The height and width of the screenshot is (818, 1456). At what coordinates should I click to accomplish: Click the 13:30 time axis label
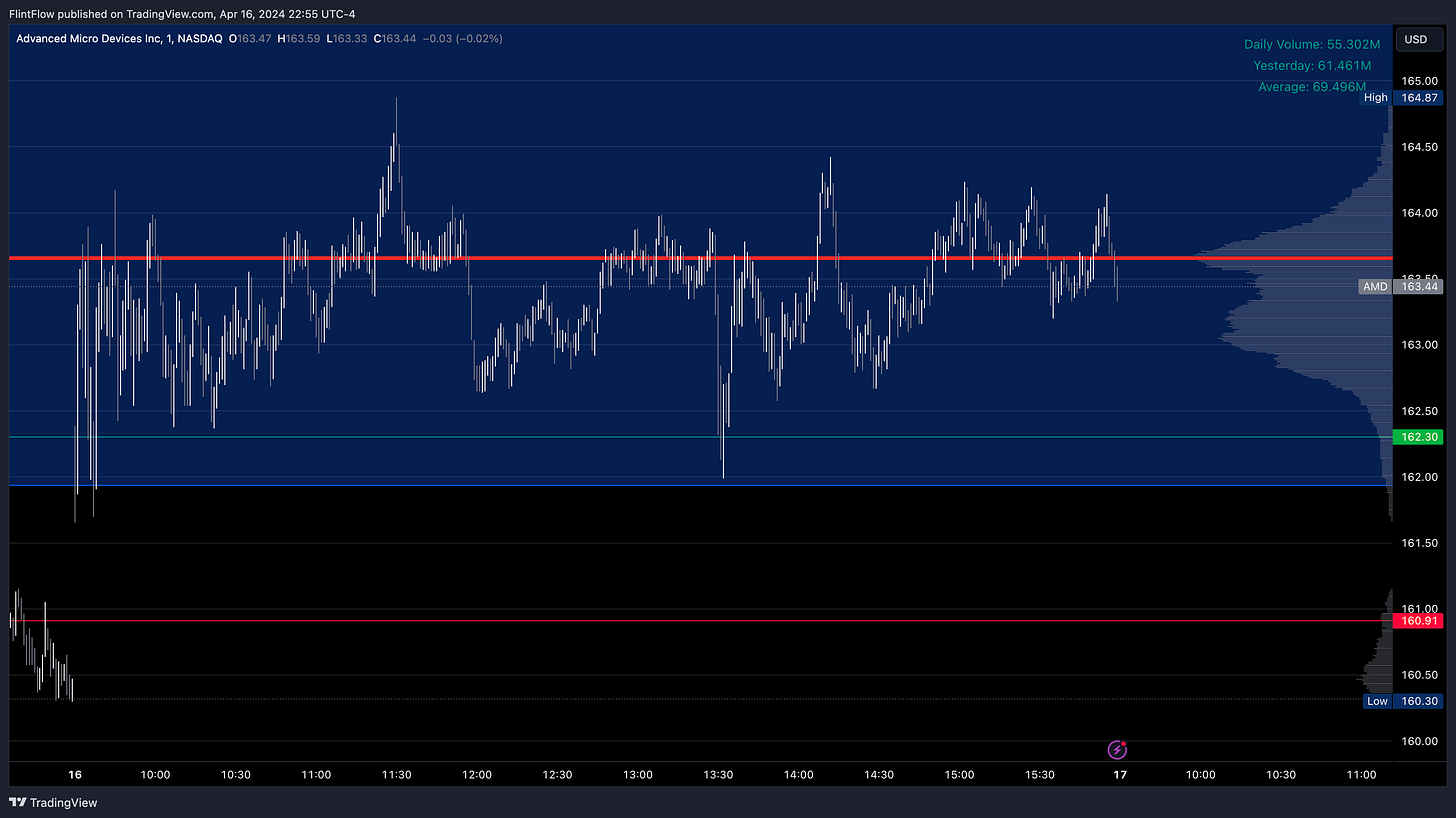(718, 775)
